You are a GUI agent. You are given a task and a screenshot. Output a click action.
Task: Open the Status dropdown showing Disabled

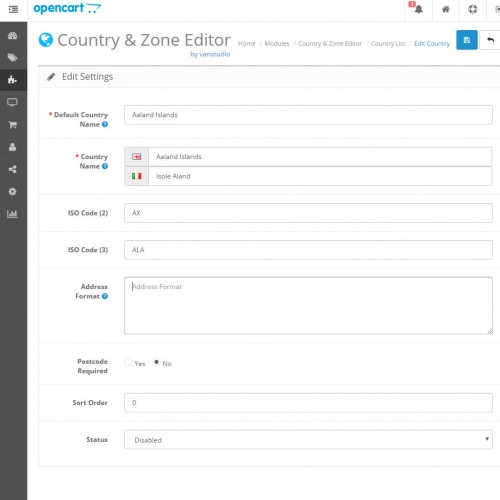(308, 439)
